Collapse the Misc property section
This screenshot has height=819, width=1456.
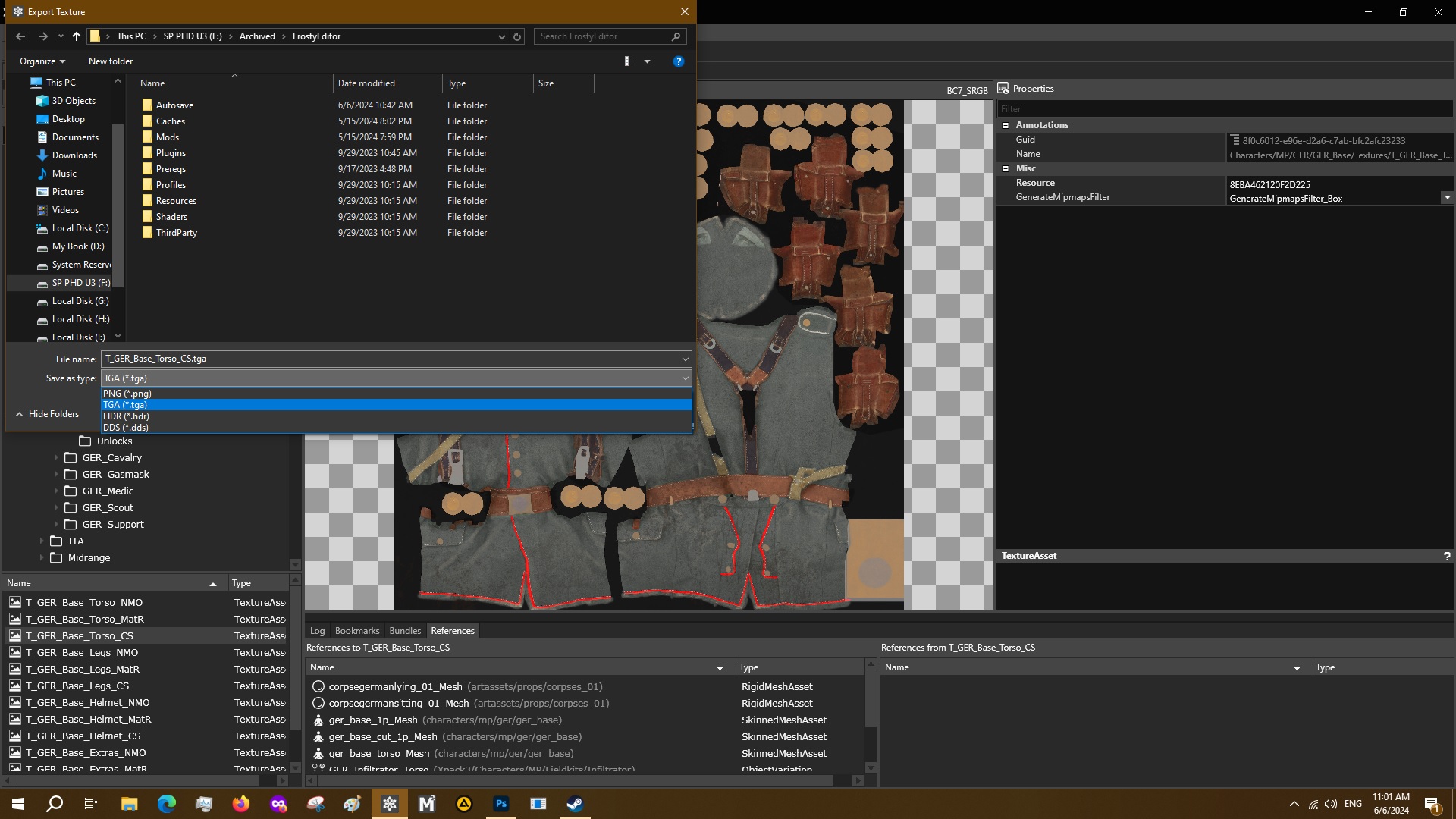[1006, 168]
